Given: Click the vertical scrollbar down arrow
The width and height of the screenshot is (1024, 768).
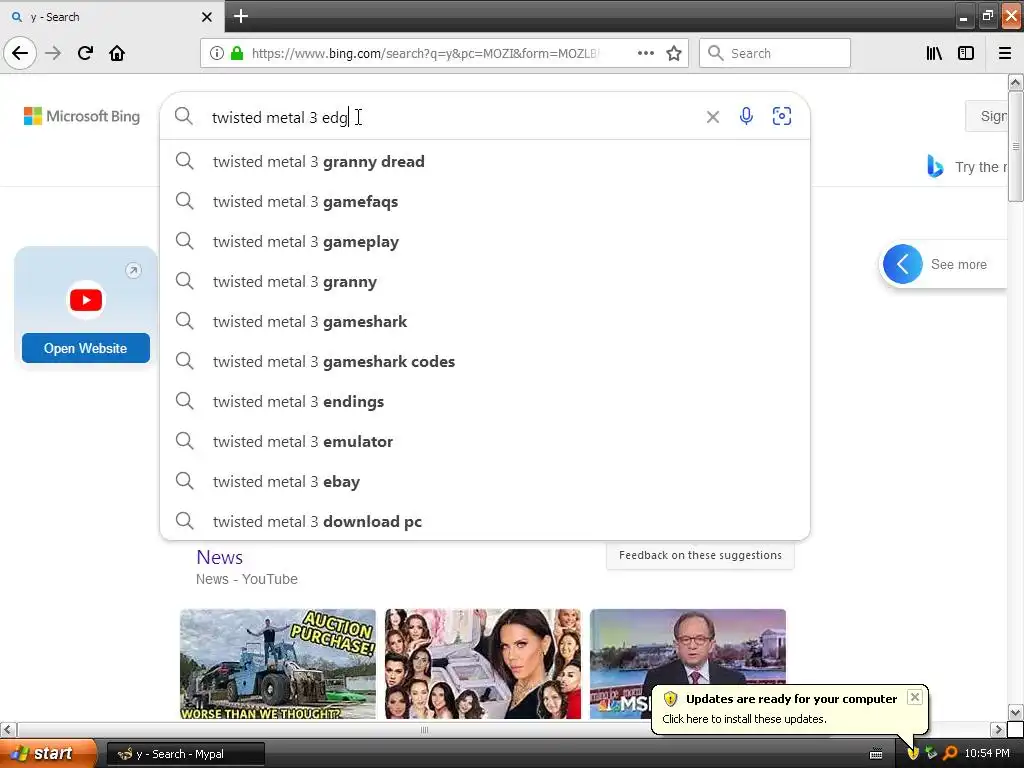Looking at the screenshot, I should (1016, 712).
